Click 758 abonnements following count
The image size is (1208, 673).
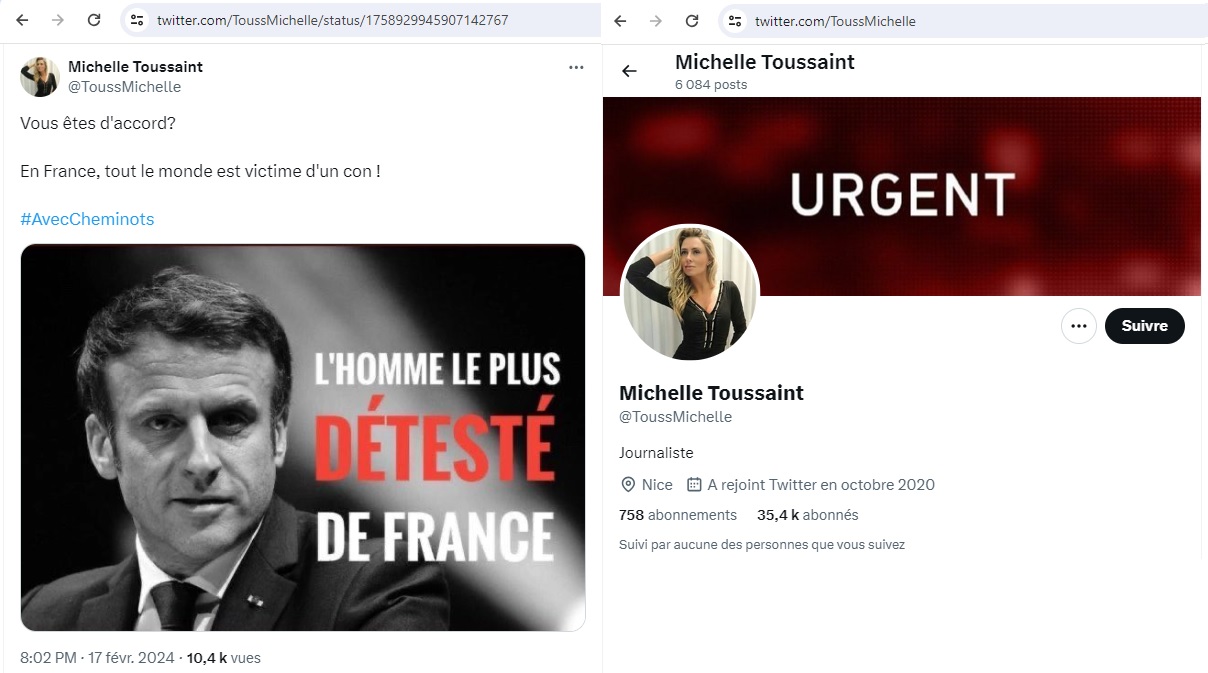(678, 515)
